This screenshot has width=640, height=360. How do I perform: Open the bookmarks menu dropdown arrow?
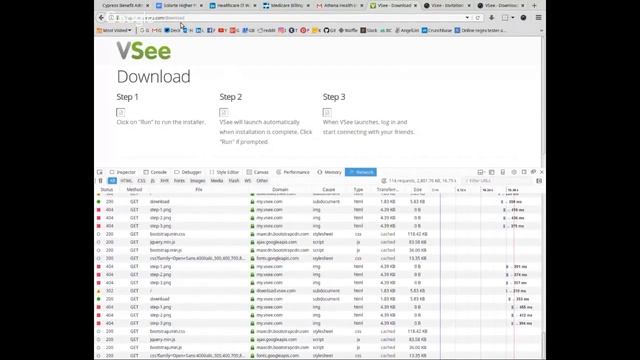pyautogui.click(x=513, y=18)
